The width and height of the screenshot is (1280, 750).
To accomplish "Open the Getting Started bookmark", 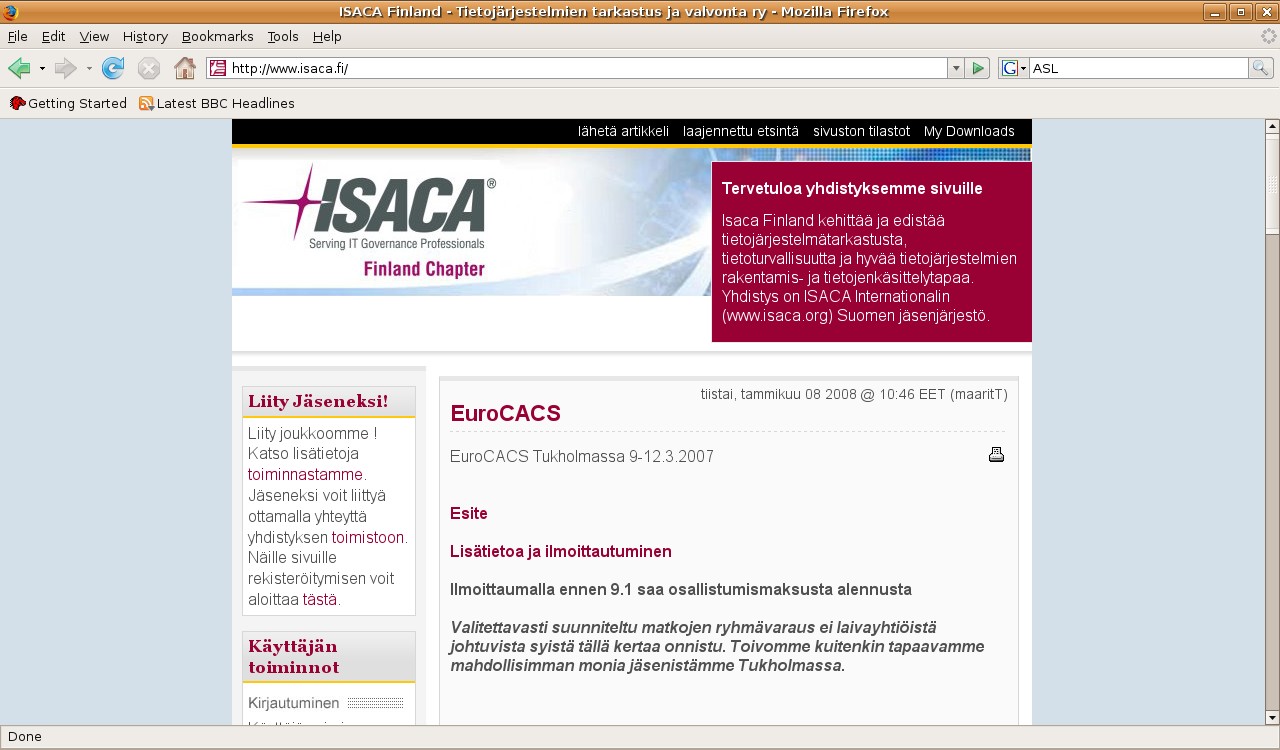I will point(68,103).
